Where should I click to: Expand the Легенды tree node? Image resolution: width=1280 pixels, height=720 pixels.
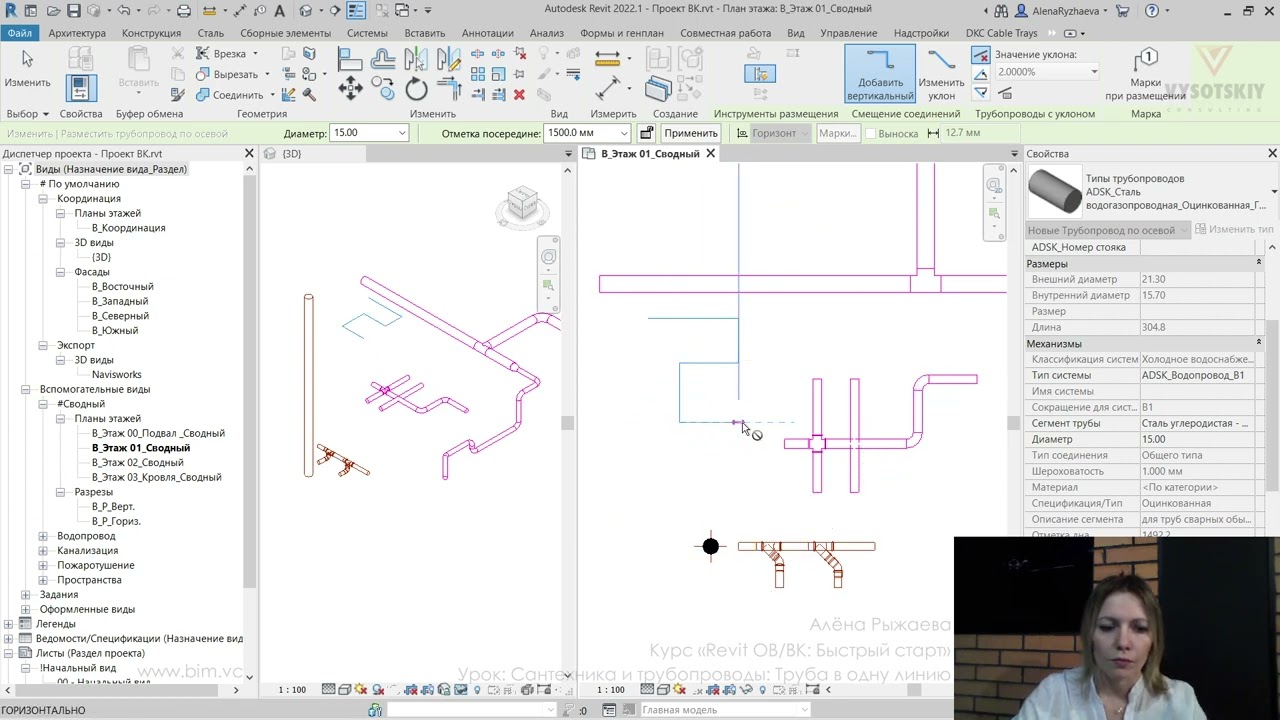(8, 624)
